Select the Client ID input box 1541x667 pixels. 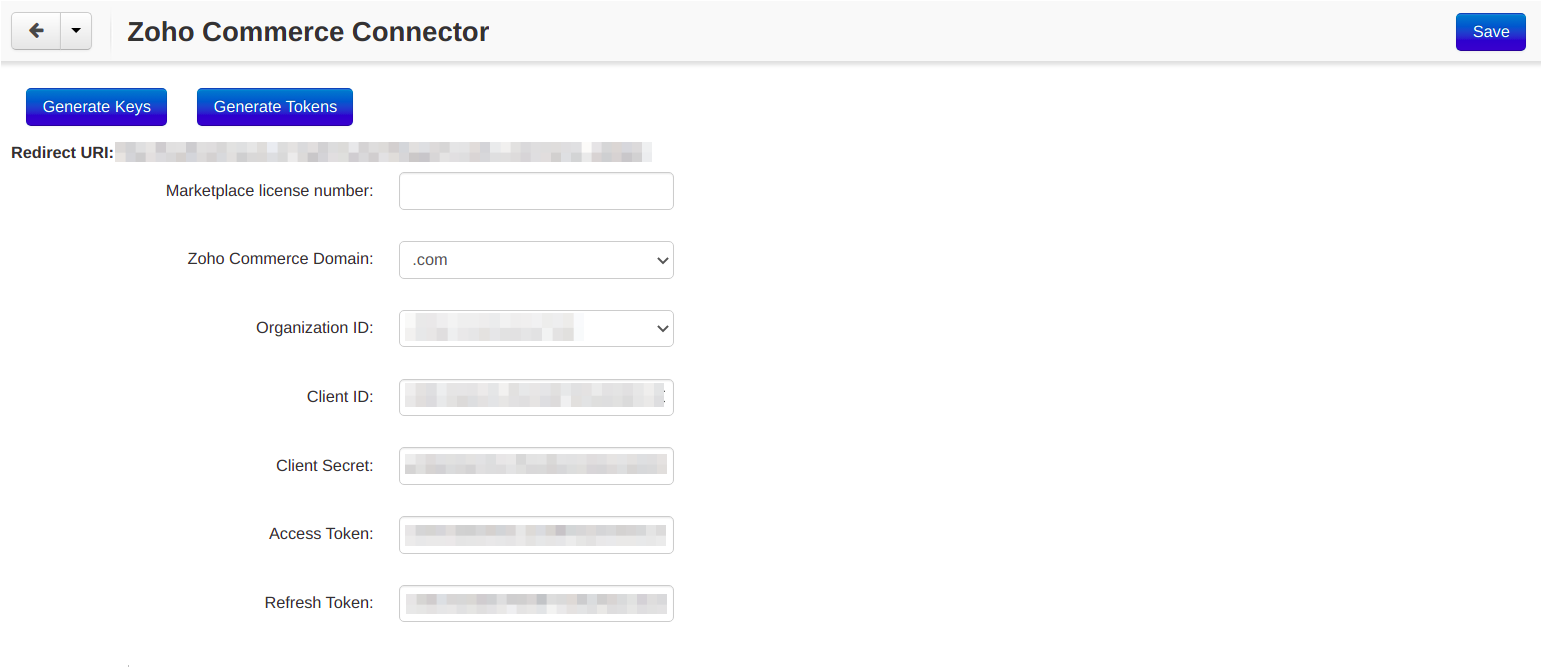[x=536, y=397]
